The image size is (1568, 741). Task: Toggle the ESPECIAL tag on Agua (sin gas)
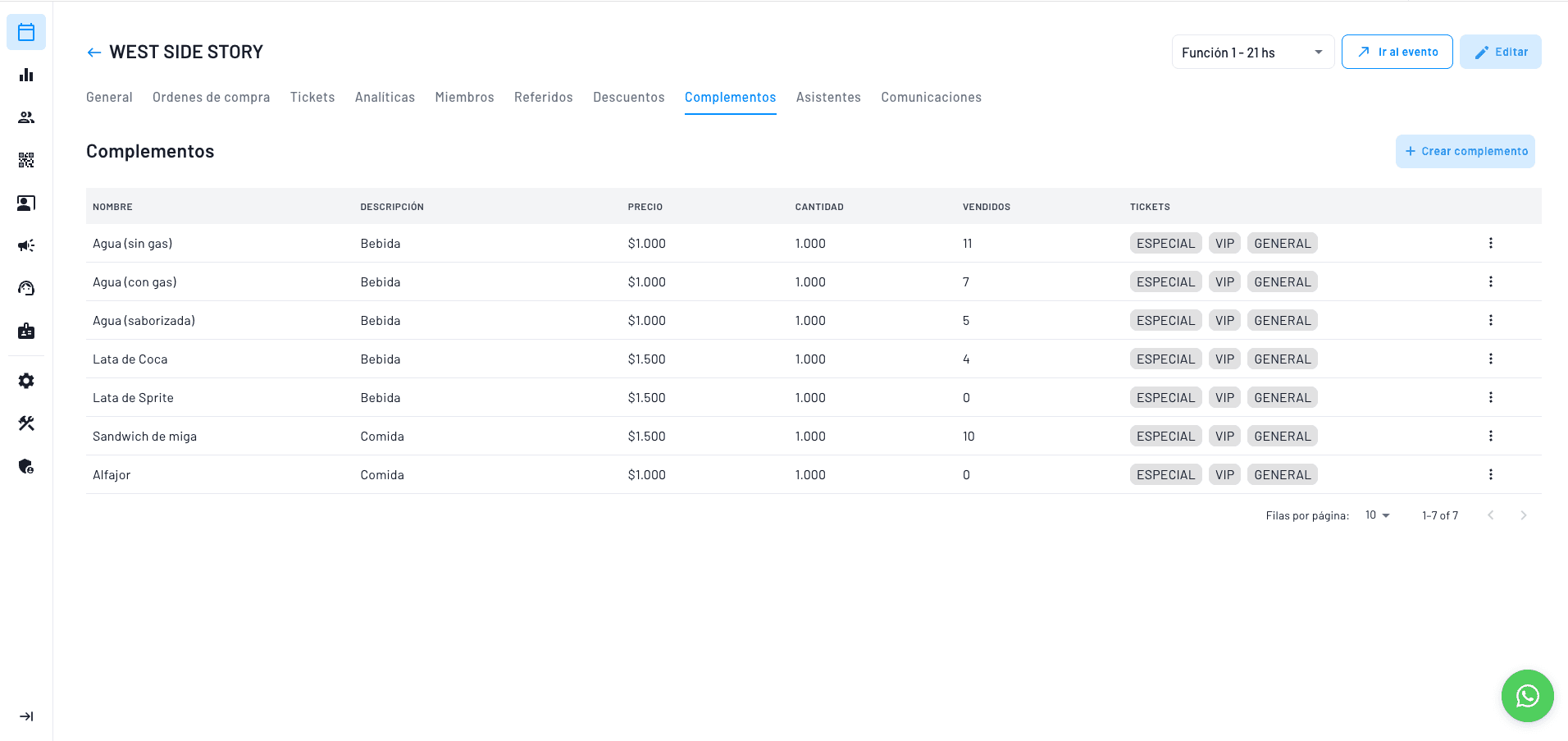pyautogui.click(x=1165, y=243)
